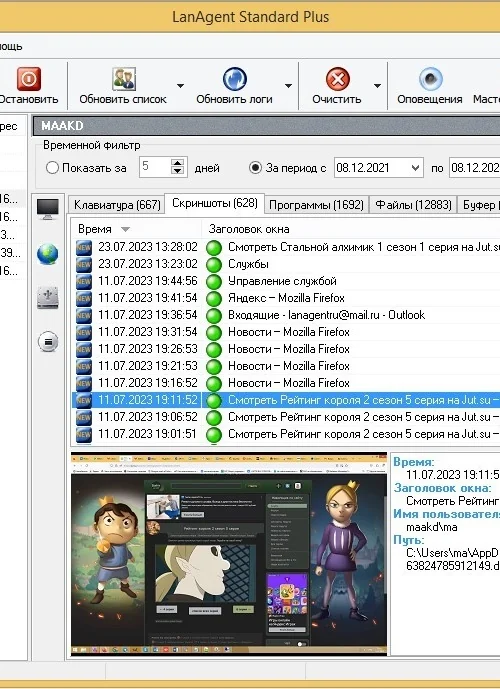Open Оповещения notifications icon
The image size is (500, 689).
tap(430, 79)
